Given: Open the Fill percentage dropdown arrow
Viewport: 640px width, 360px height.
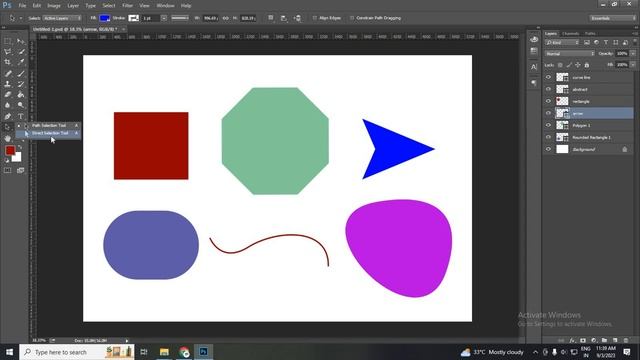Looking at the screenshot, I should (633, 64).
